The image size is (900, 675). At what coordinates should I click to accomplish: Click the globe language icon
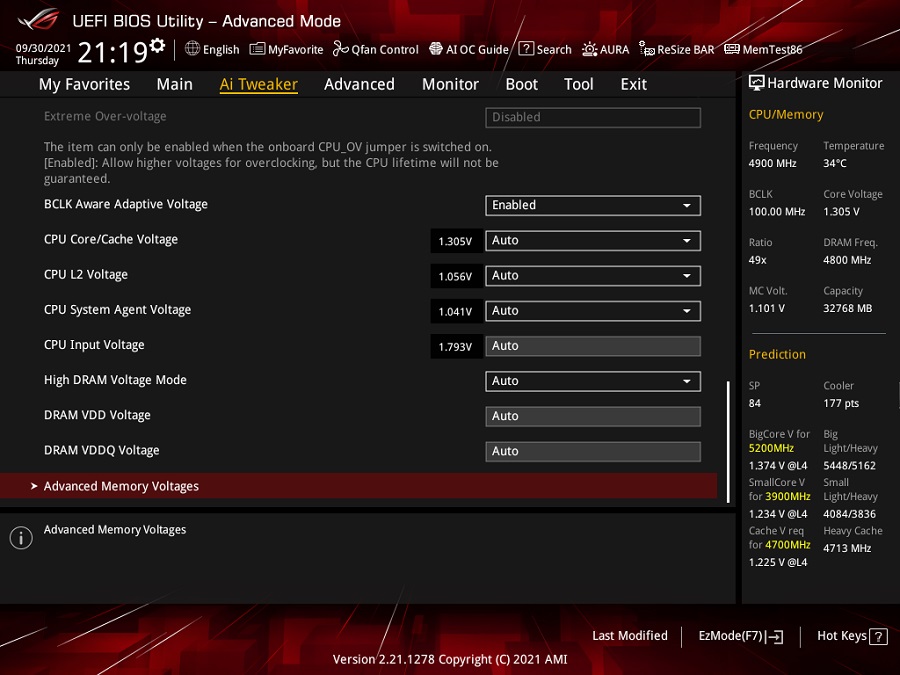tap(192, 49)
